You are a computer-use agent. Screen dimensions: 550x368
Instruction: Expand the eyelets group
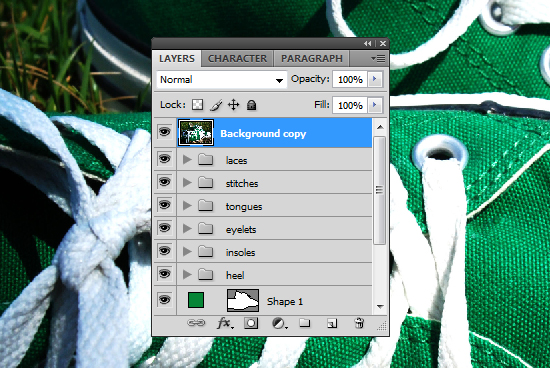click(187, 229)
